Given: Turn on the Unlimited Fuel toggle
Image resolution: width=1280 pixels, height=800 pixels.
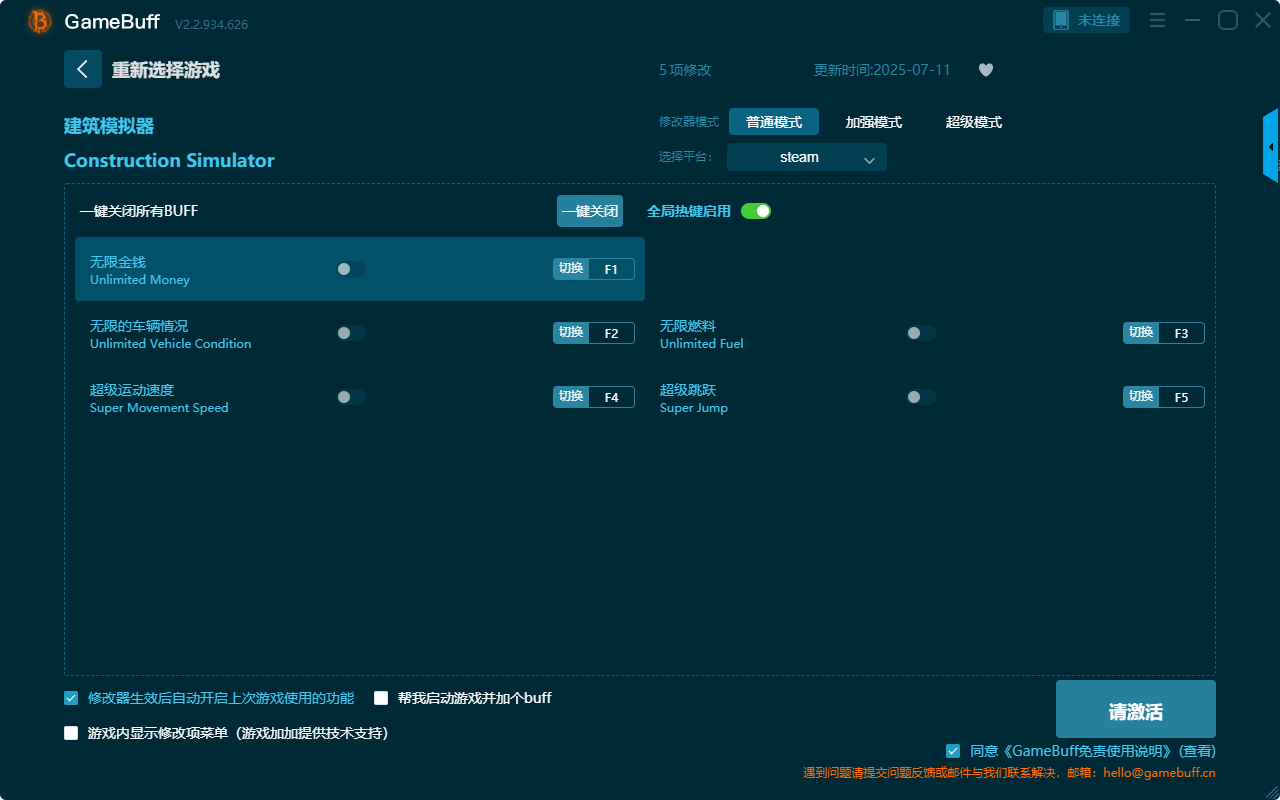Looking at the screenshot, I should [x=921, y=333].
